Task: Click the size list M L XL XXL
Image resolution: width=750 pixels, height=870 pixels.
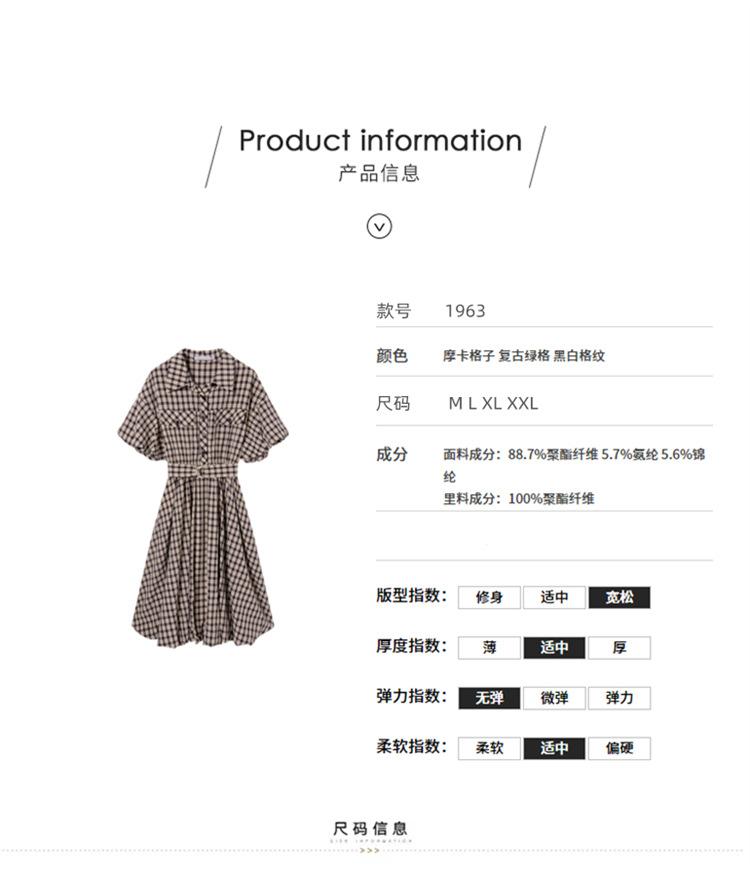Action: [x=493, y=403]
